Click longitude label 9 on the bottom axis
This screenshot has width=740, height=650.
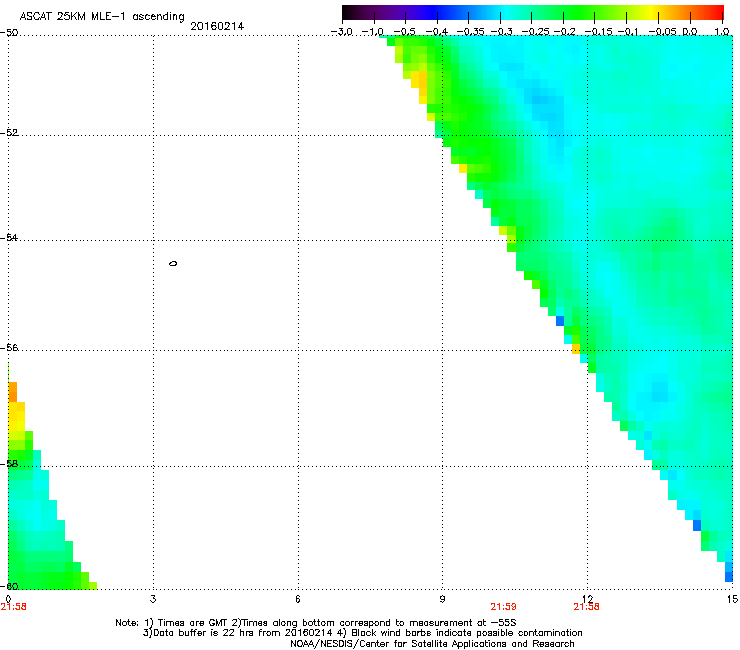[442, 599]
